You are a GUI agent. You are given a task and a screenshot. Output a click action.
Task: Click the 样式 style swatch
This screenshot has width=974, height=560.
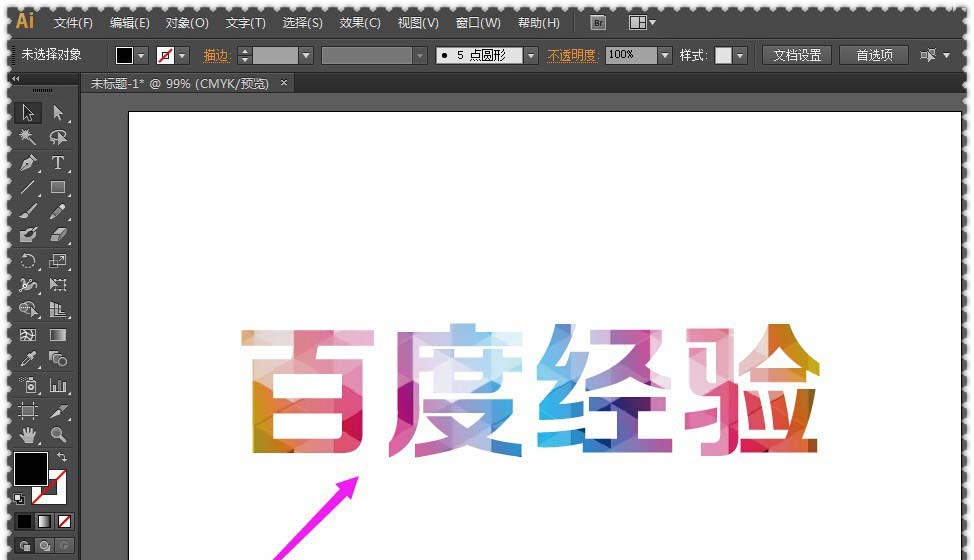click(x=723, y=55)
